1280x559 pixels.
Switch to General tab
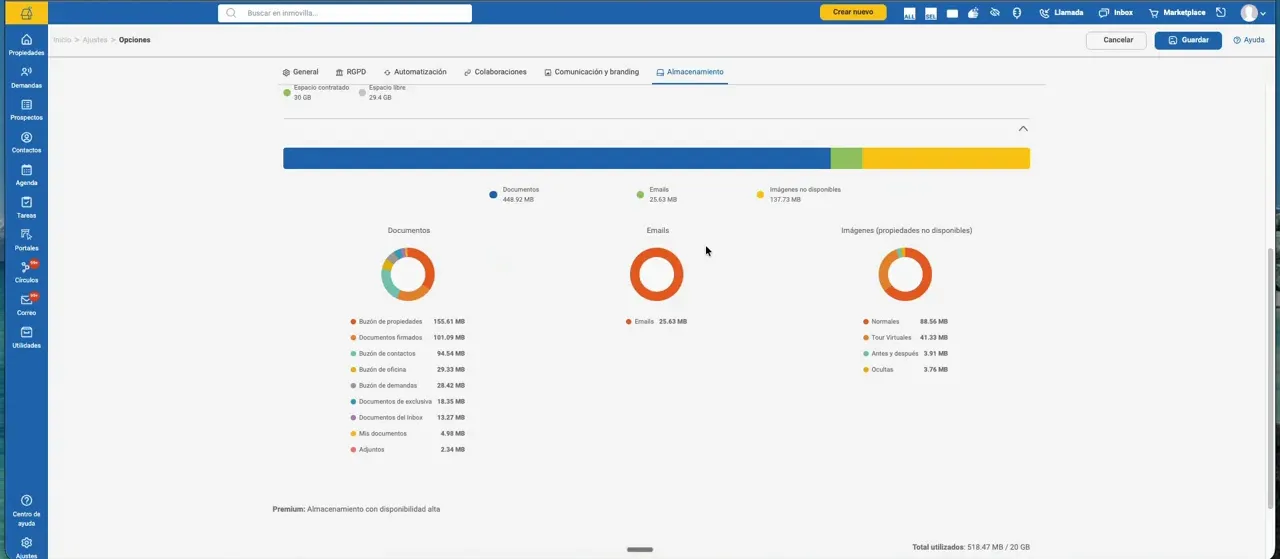300,72
